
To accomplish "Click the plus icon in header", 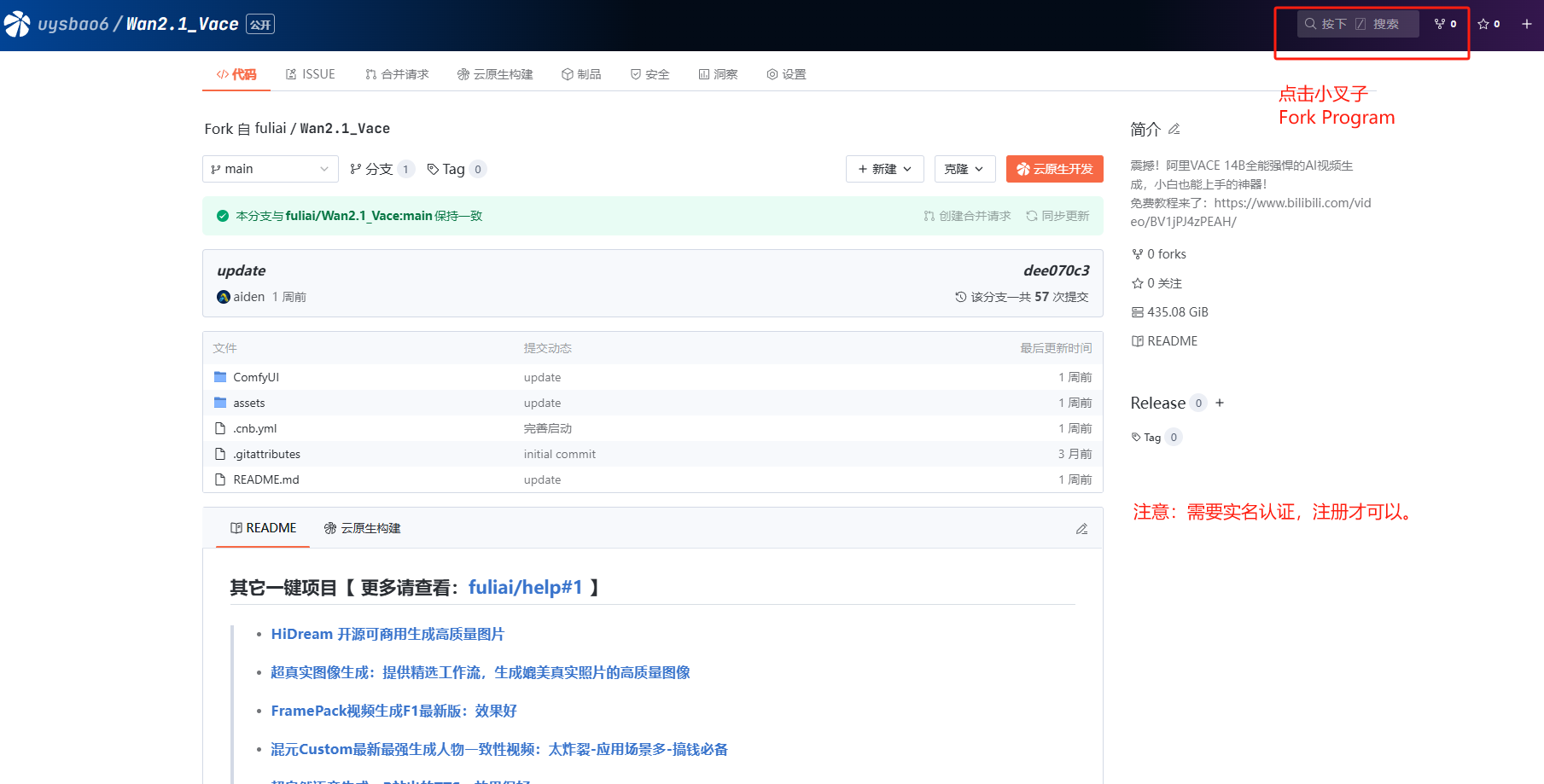I will click(1527, 24).
